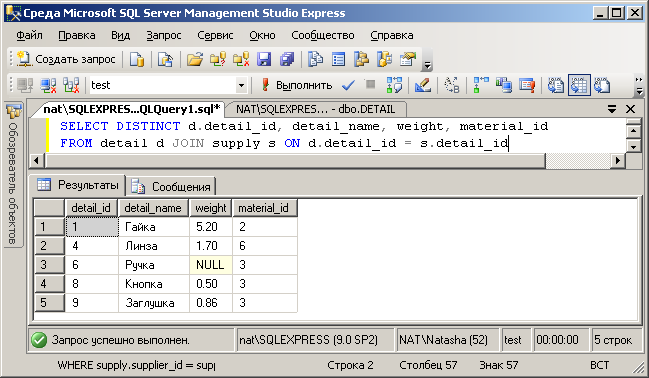Expand the standard toolbar options arrow
The image size is (649, 378).
[x=427, y=65]
